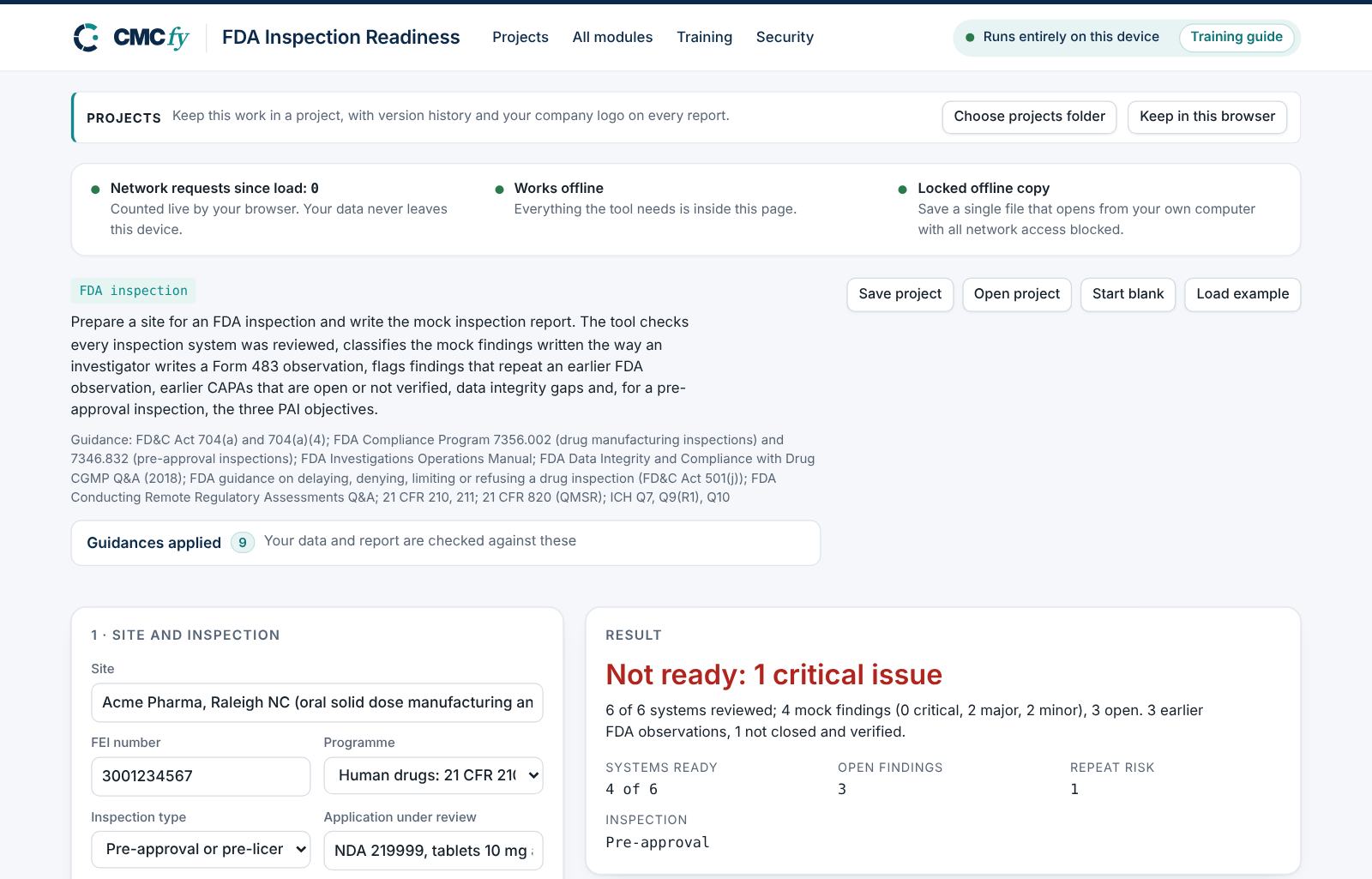Open the Projects menu item
This screenshot has width=1372, height=879.
[520, 37]
